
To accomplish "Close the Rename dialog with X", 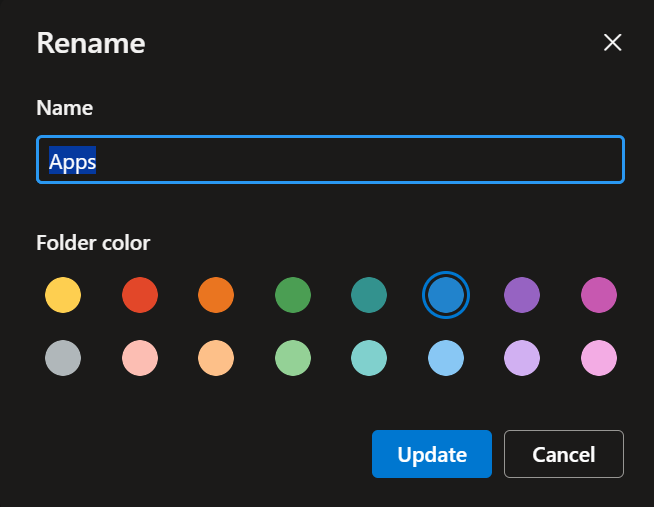I will click(x=612, y=42).
